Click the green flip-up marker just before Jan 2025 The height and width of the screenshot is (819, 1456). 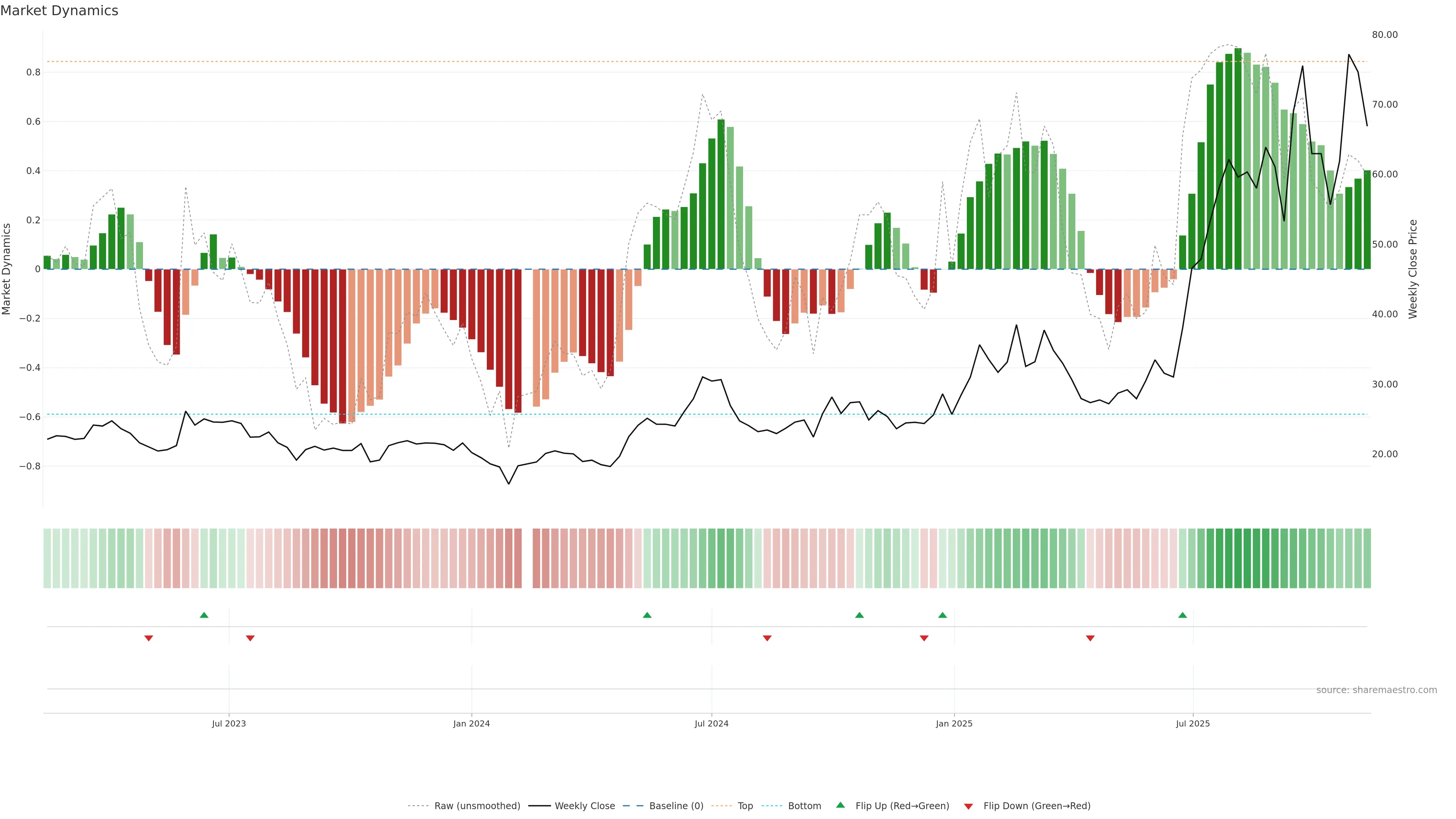coord(942,615)
